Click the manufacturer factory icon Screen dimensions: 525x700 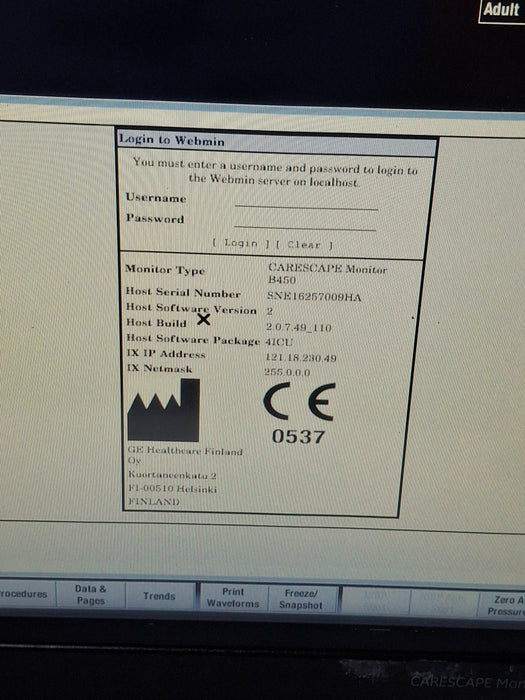[x=163, y=410]
